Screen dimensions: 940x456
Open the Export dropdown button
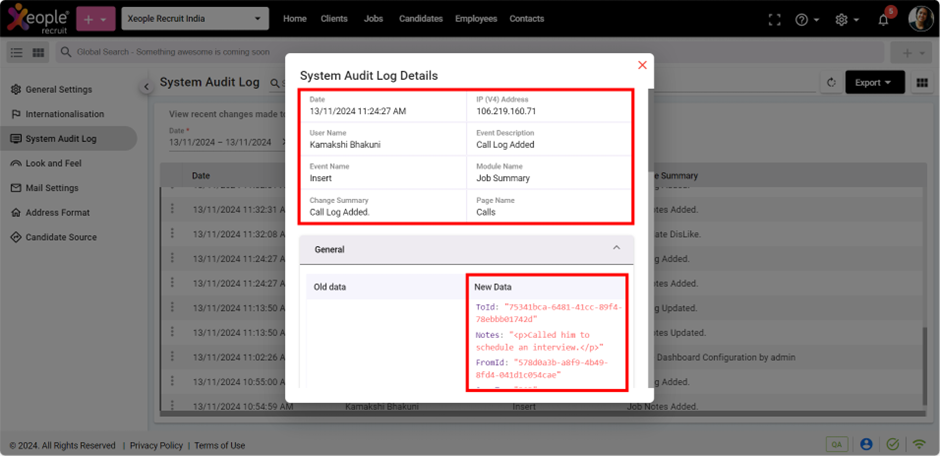875,83
